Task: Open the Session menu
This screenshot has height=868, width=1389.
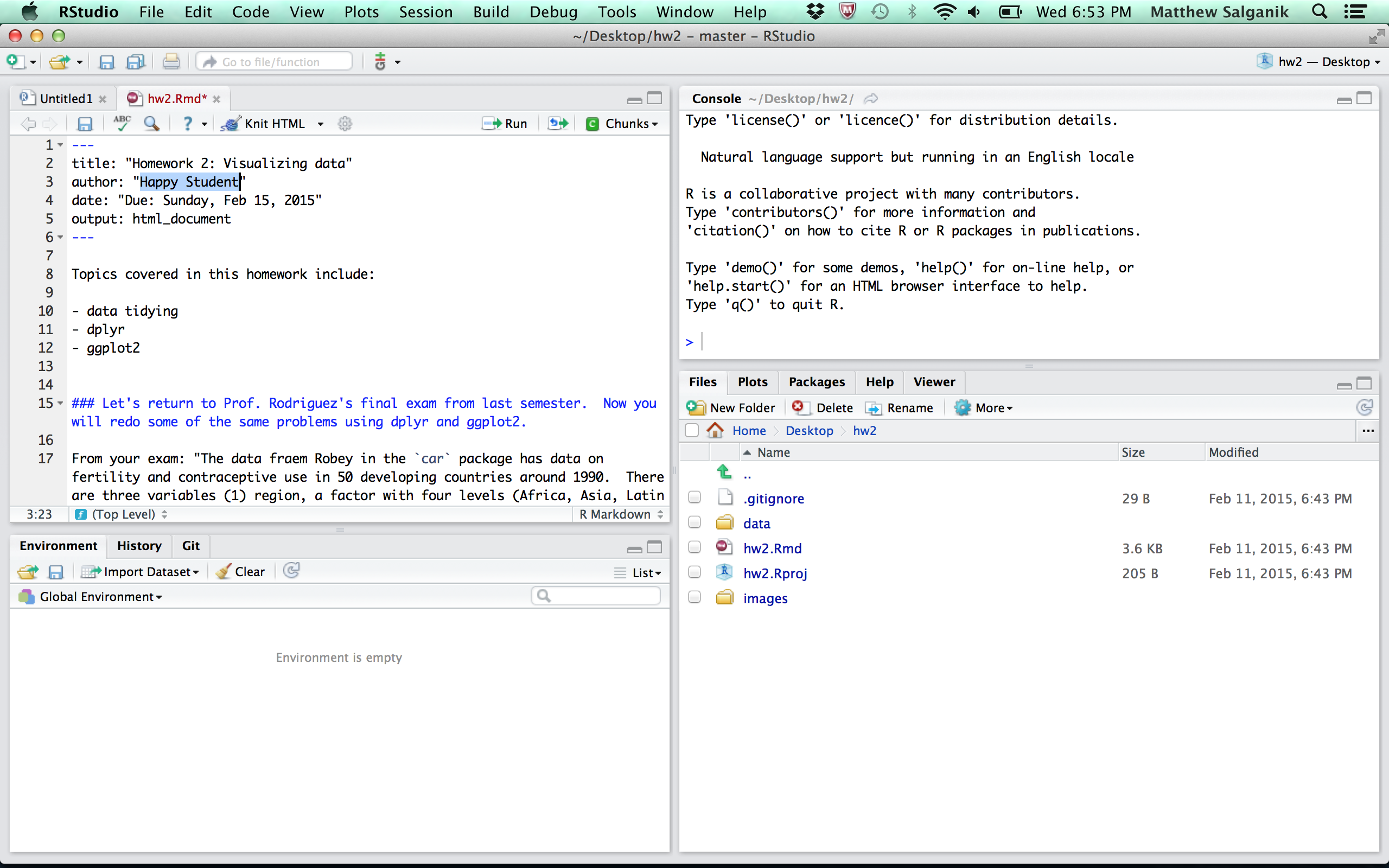Action: [425, 11]
